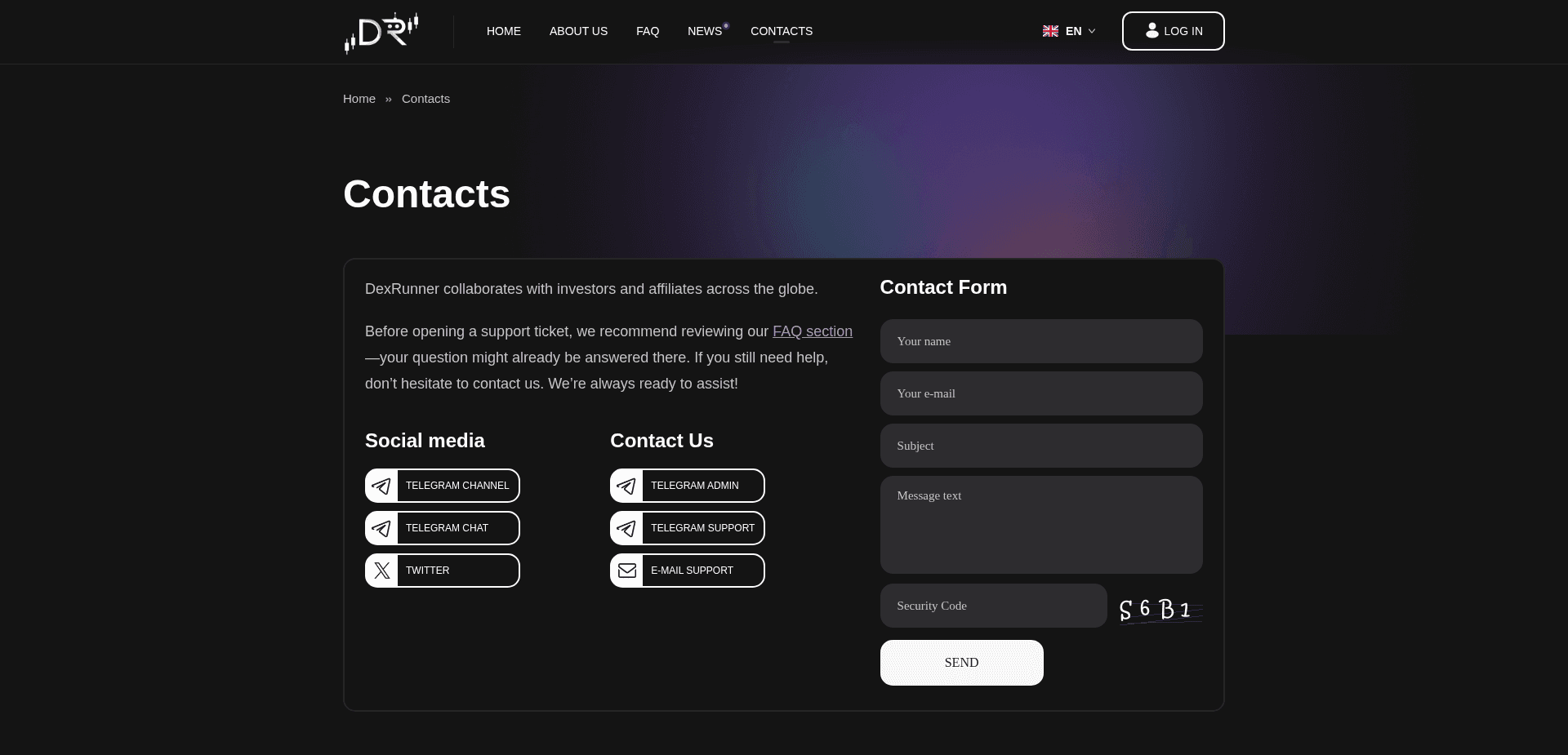Click the DexRunner logo
The width and height of the screenshot is (1568, 755).
tap(381, 31)
